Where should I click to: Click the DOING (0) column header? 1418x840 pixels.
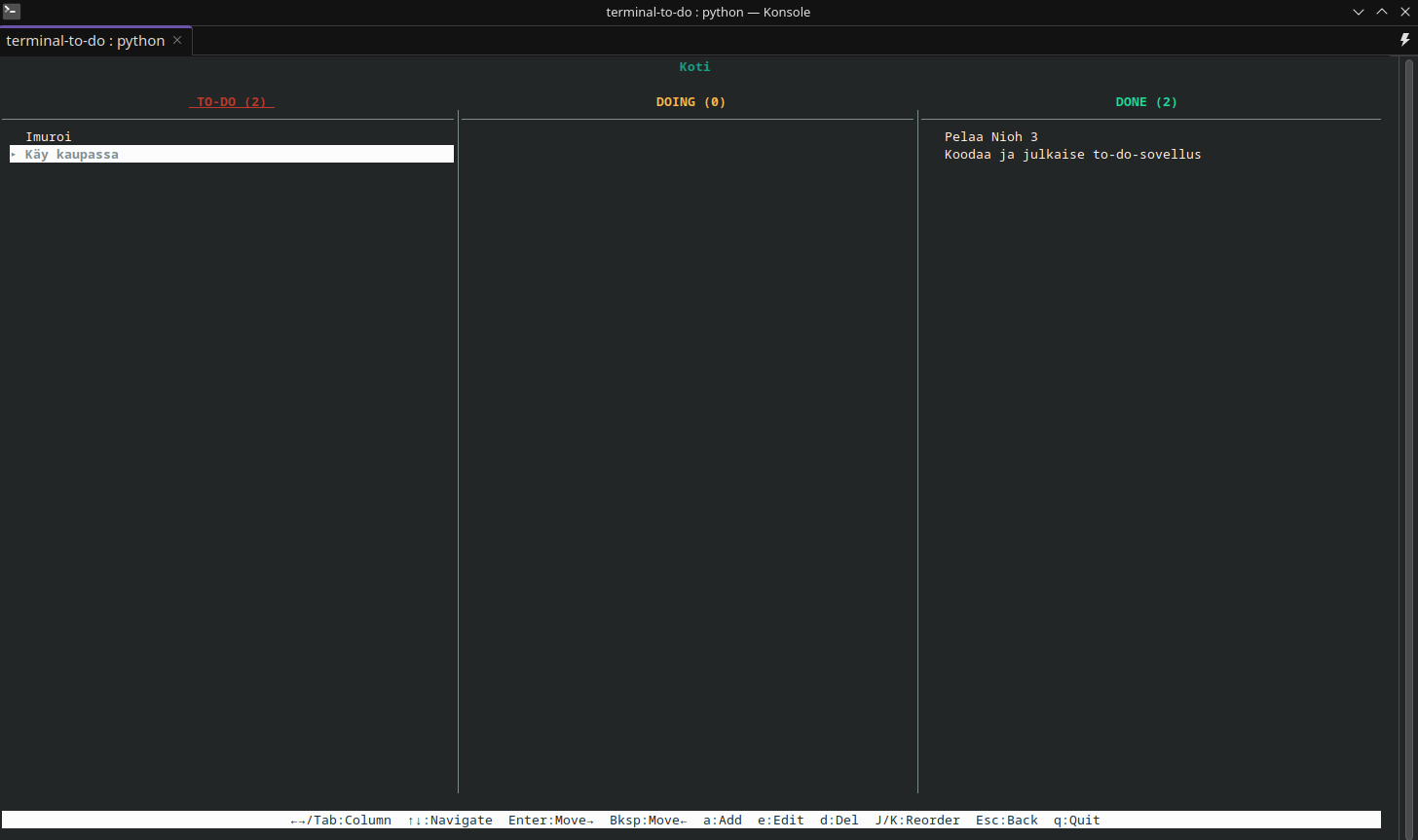pyautogui.click(x=690, y=102)
